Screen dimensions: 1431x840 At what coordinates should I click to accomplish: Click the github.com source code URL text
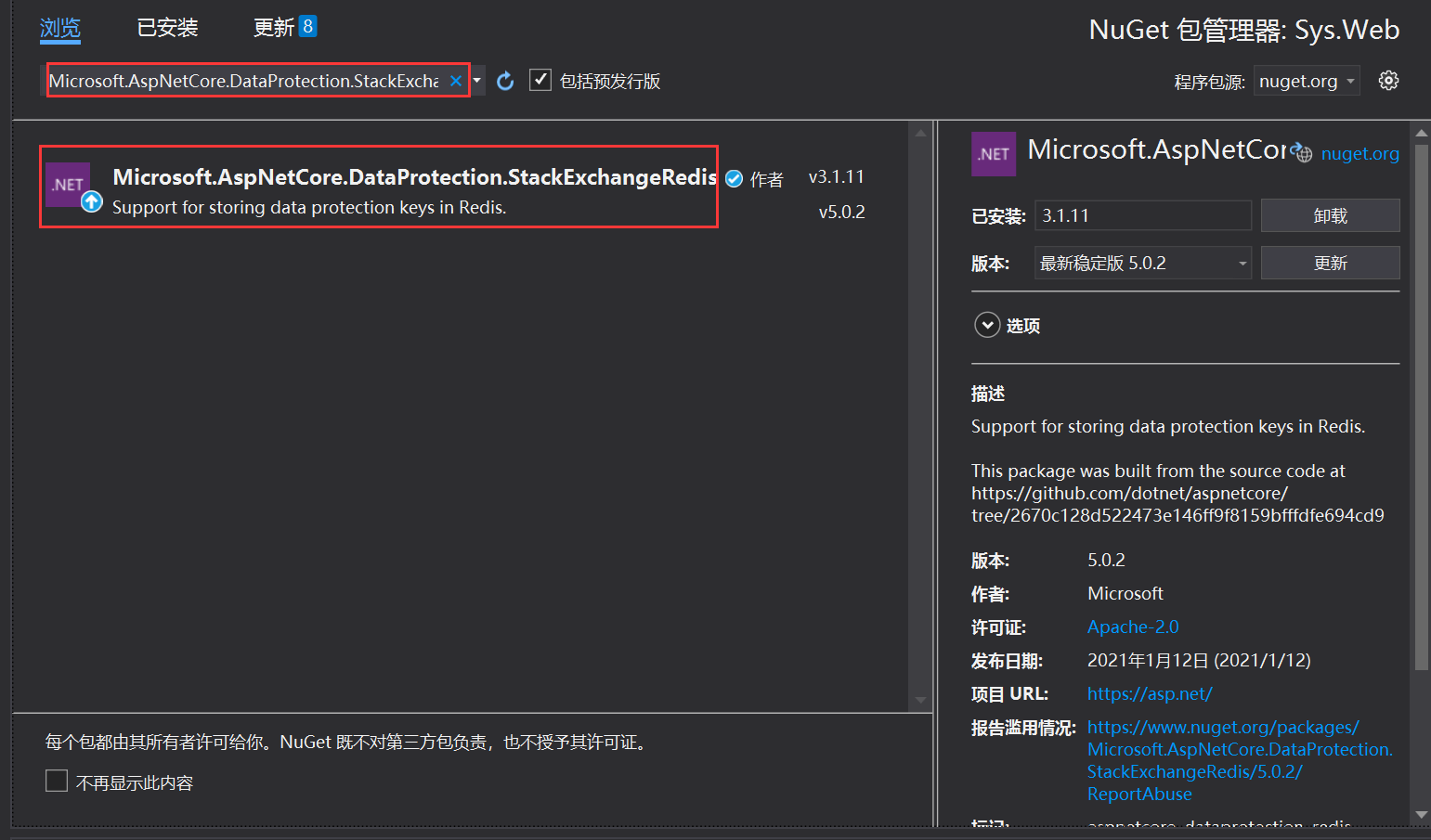coord(1177,504)
